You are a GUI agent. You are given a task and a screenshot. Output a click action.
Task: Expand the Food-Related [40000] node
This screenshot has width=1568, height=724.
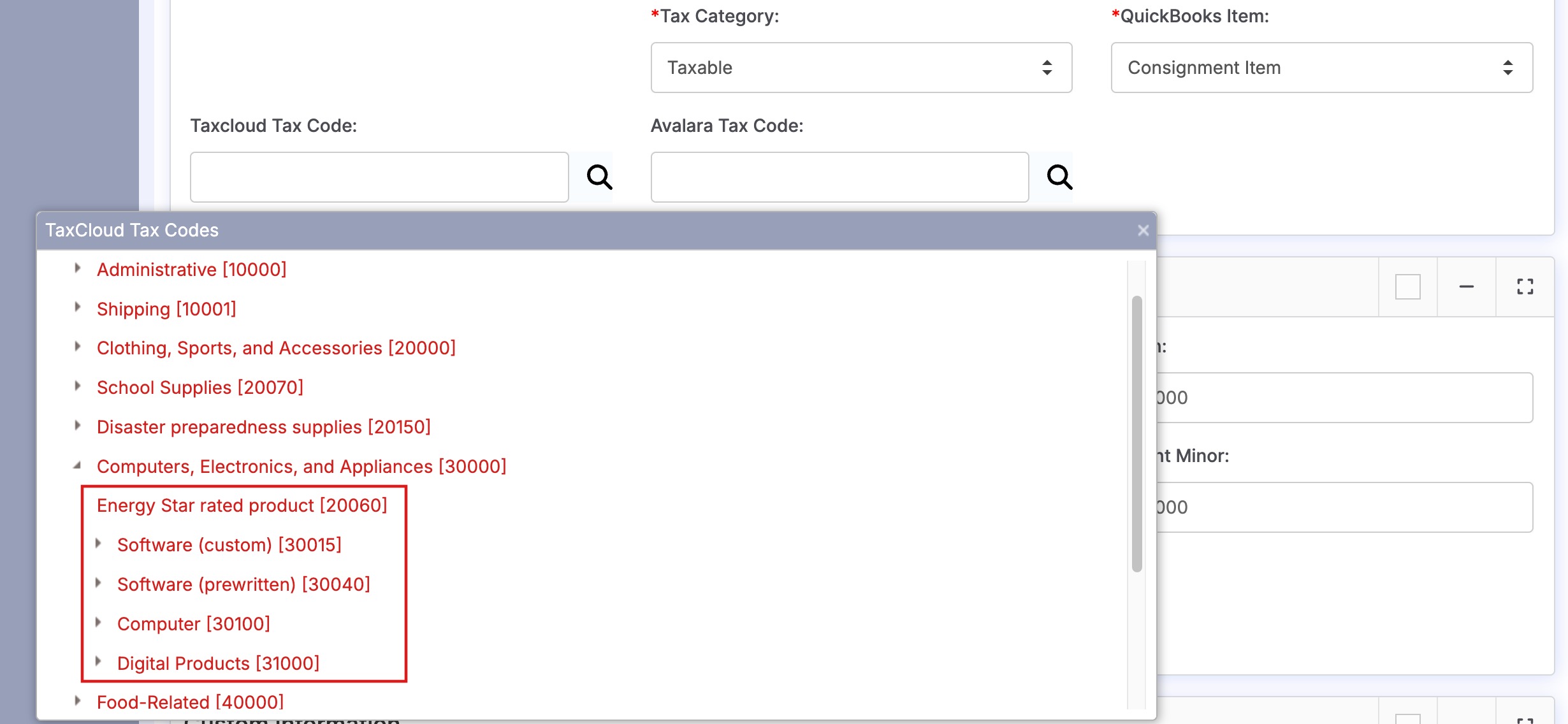point(77,701)
